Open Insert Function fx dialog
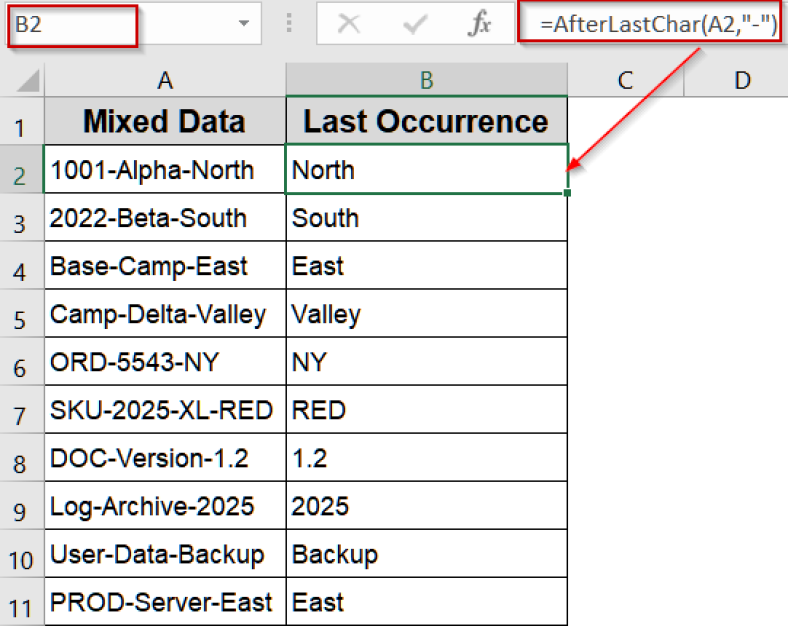The image size is (788, 626). click(480, 25)
